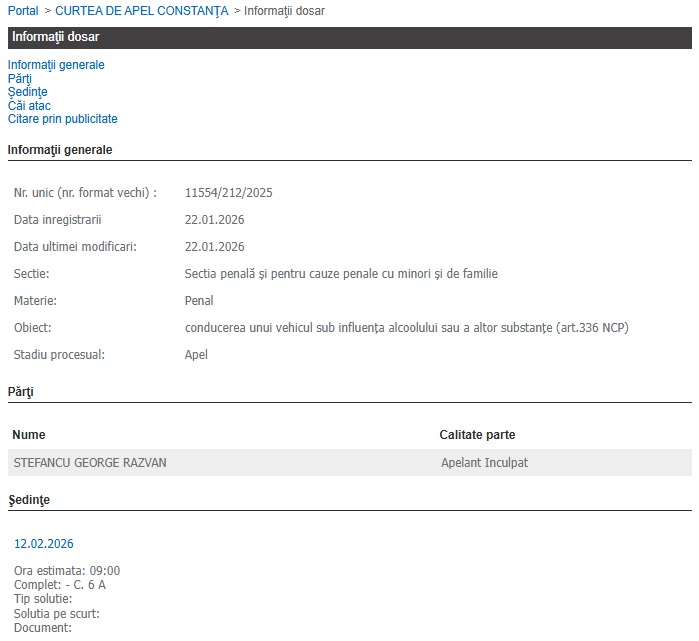
Task: Select the Ședințe navigation link
Action: (x=27, y=92)
